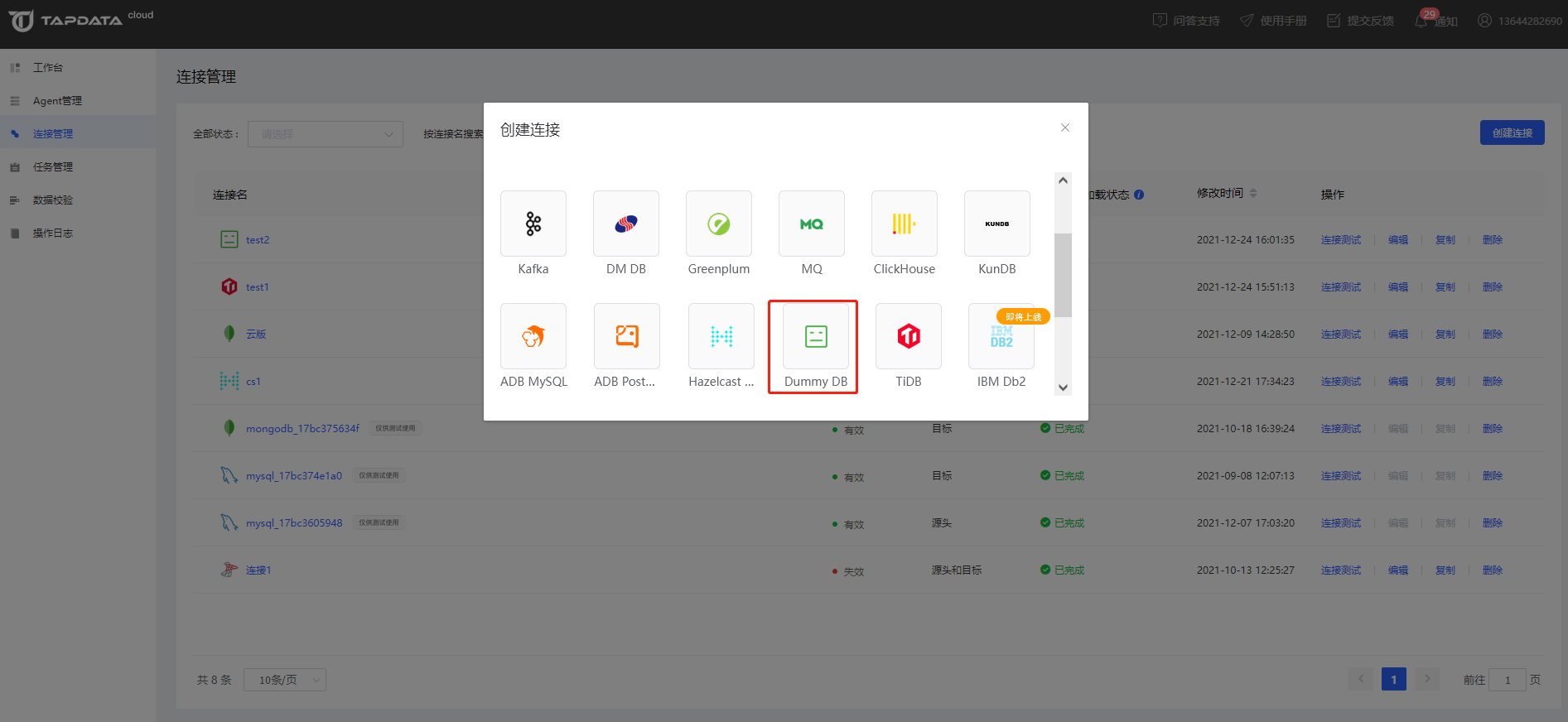
Task: Go to page 1 in pagination
Action: (x=1393, y=680)
